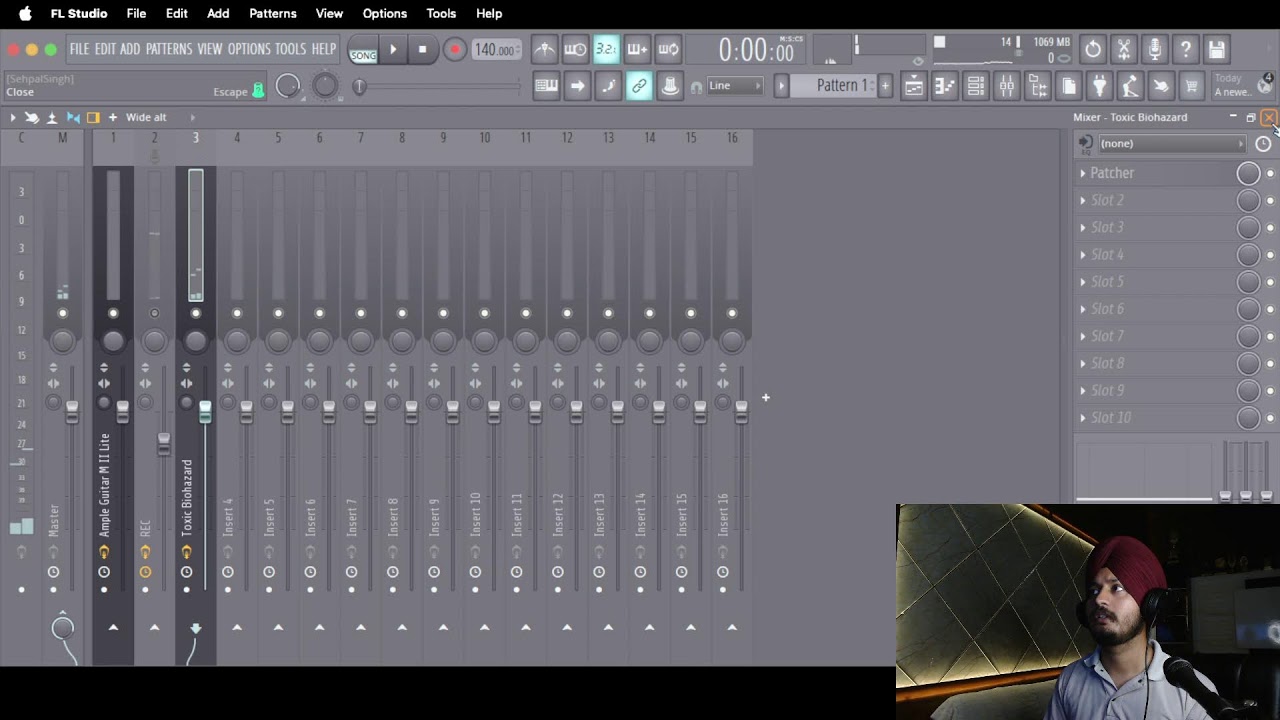Open the one-click audio recording microphone
The image size is (1280, 720).
[1155, 49]
